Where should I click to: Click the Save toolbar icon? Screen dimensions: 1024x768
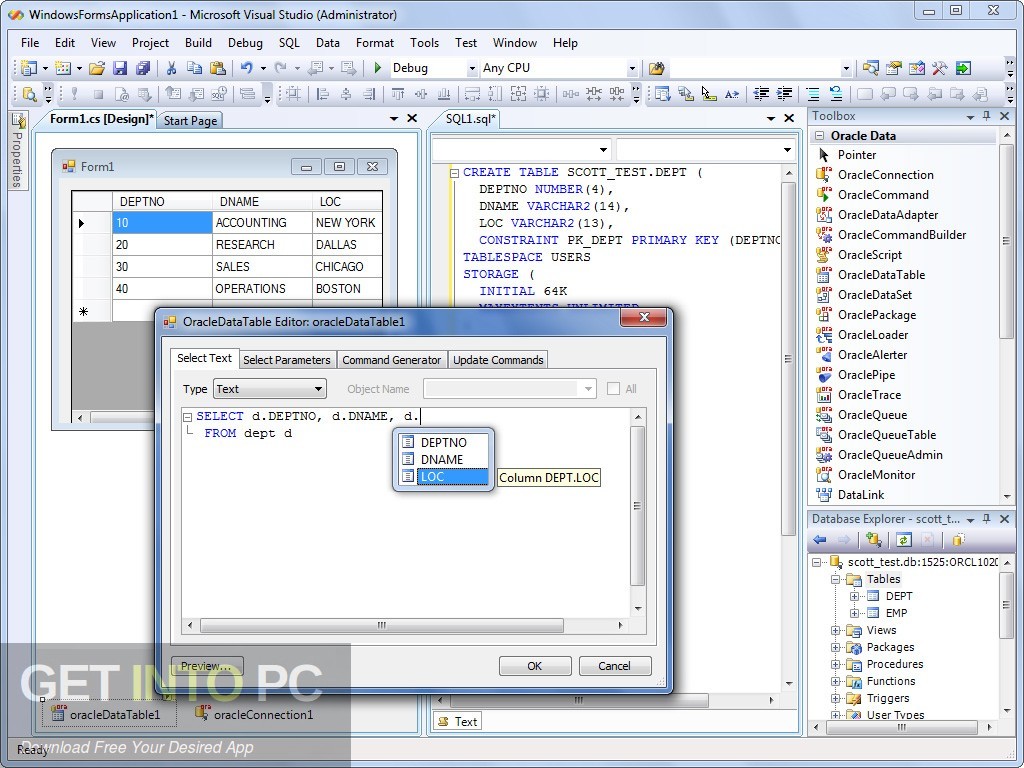click(x=120, y=68)
